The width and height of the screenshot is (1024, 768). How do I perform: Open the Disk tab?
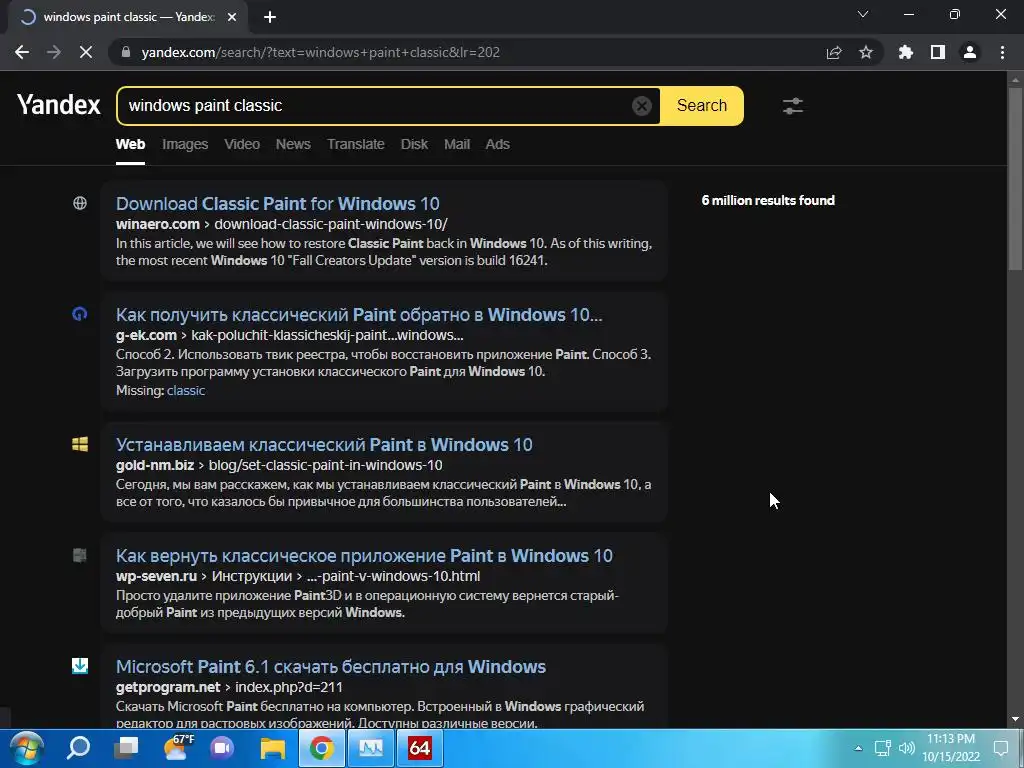[414, 144]
